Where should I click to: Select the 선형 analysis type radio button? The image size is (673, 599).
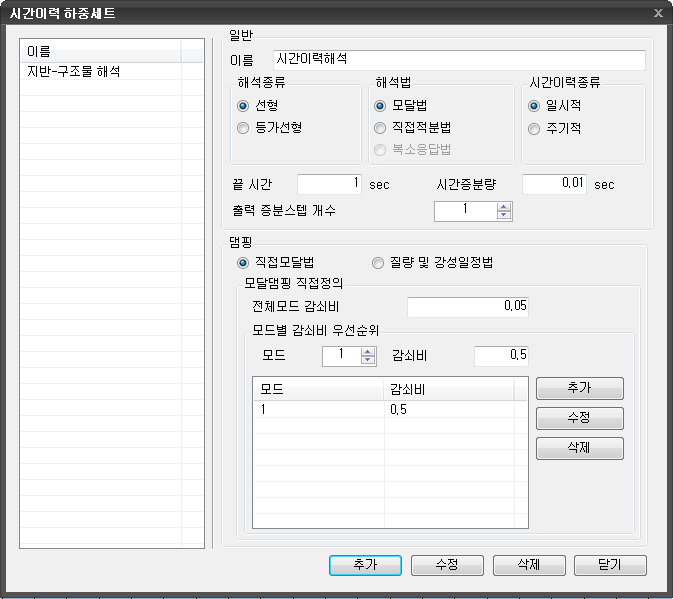(x=243, y=106)
